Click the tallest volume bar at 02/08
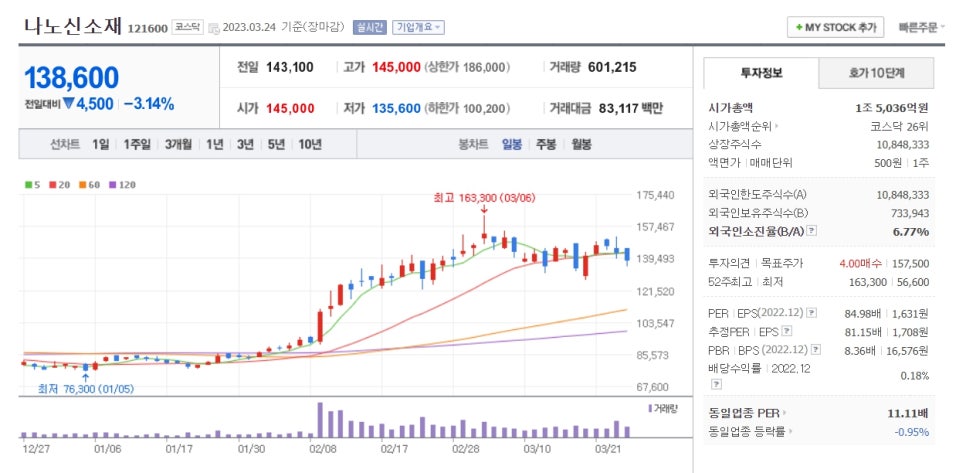 coord(320,420)
